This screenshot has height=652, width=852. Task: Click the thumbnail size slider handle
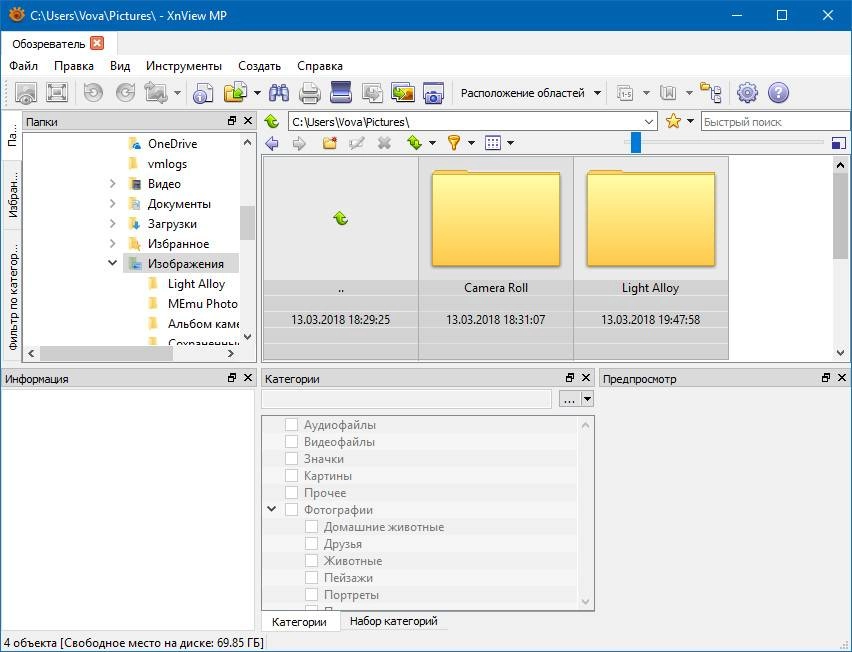click(636, 143)
